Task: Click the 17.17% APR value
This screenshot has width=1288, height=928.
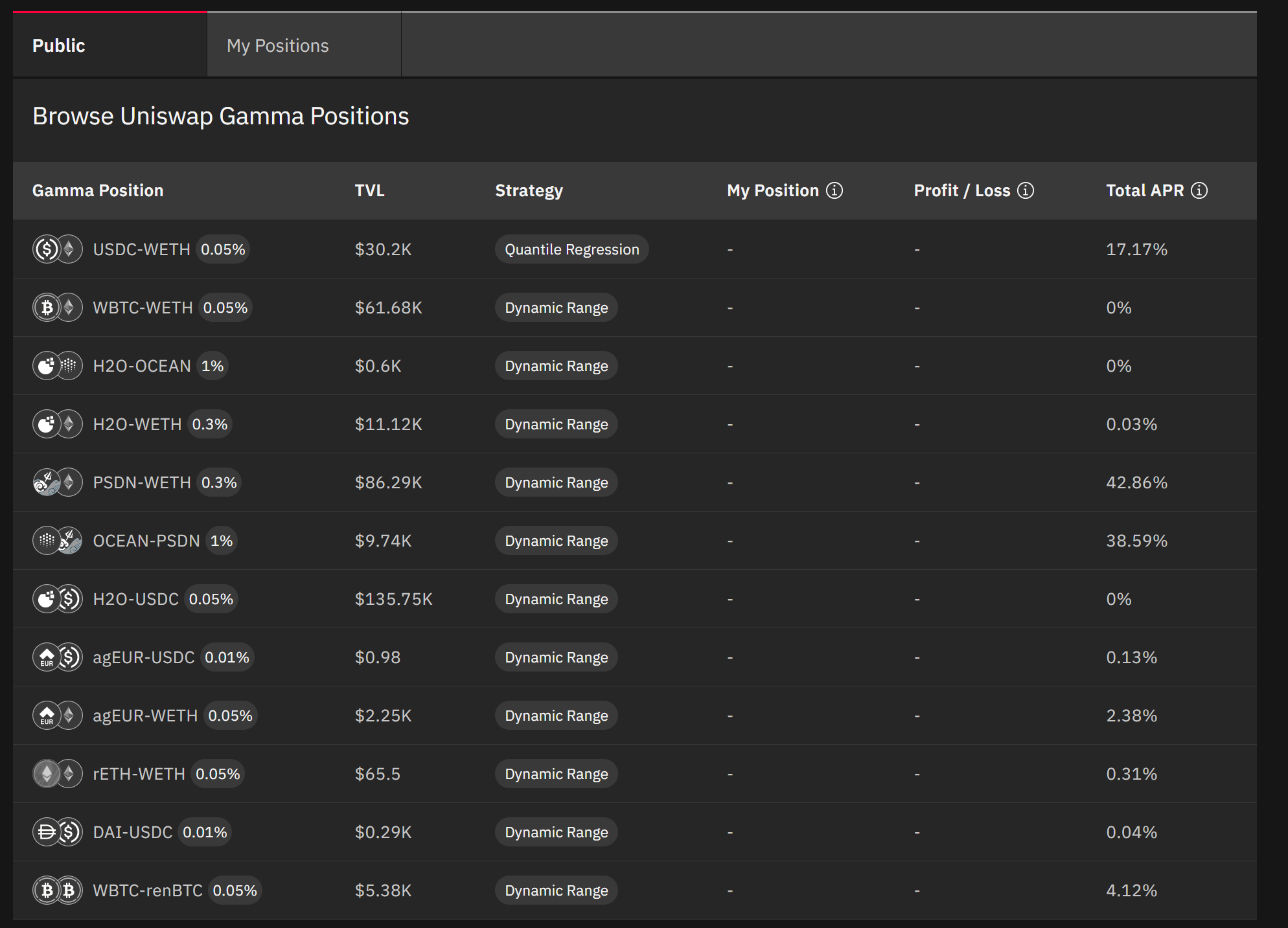Action: click(x=1137, y=249)
